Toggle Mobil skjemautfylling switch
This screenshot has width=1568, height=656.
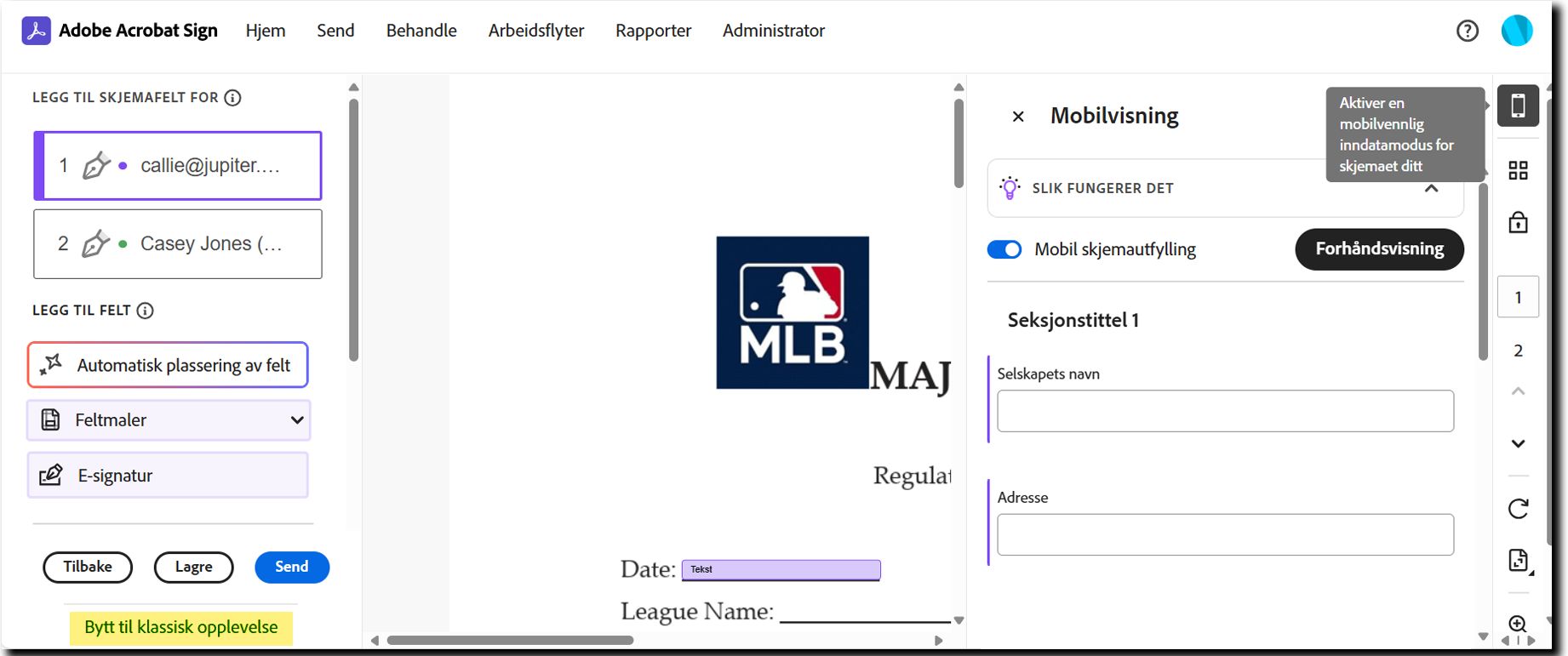(1004, 249)
